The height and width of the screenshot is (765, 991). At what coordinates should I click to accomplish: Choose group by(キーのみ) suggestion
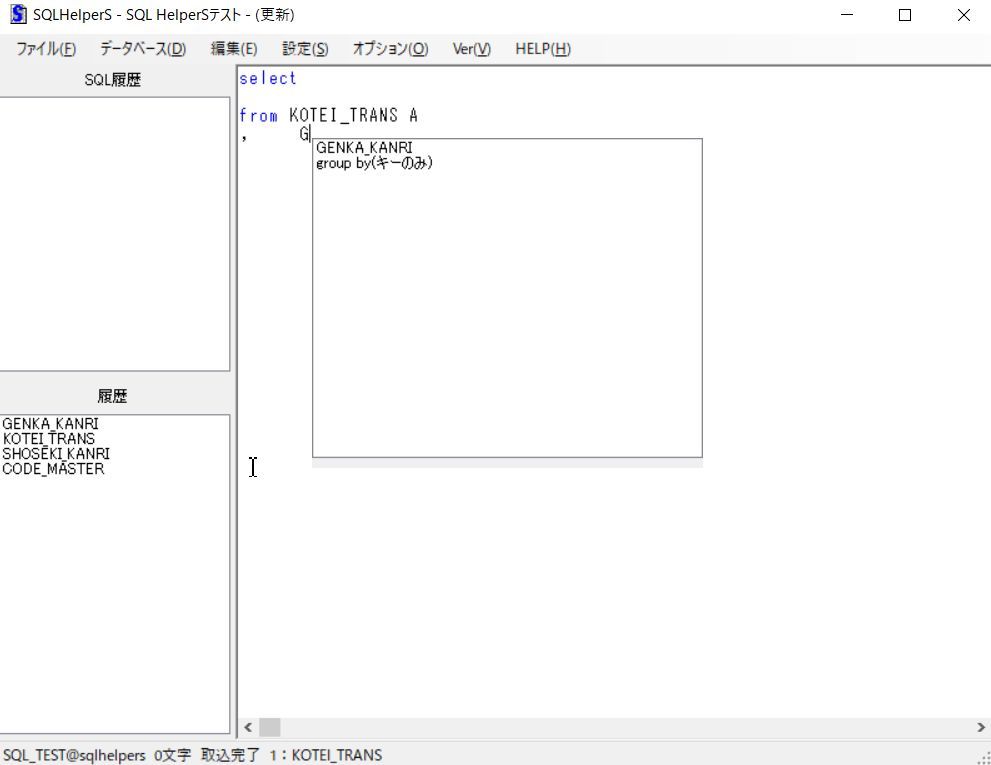pyautogui.click(x=374, y=163)
